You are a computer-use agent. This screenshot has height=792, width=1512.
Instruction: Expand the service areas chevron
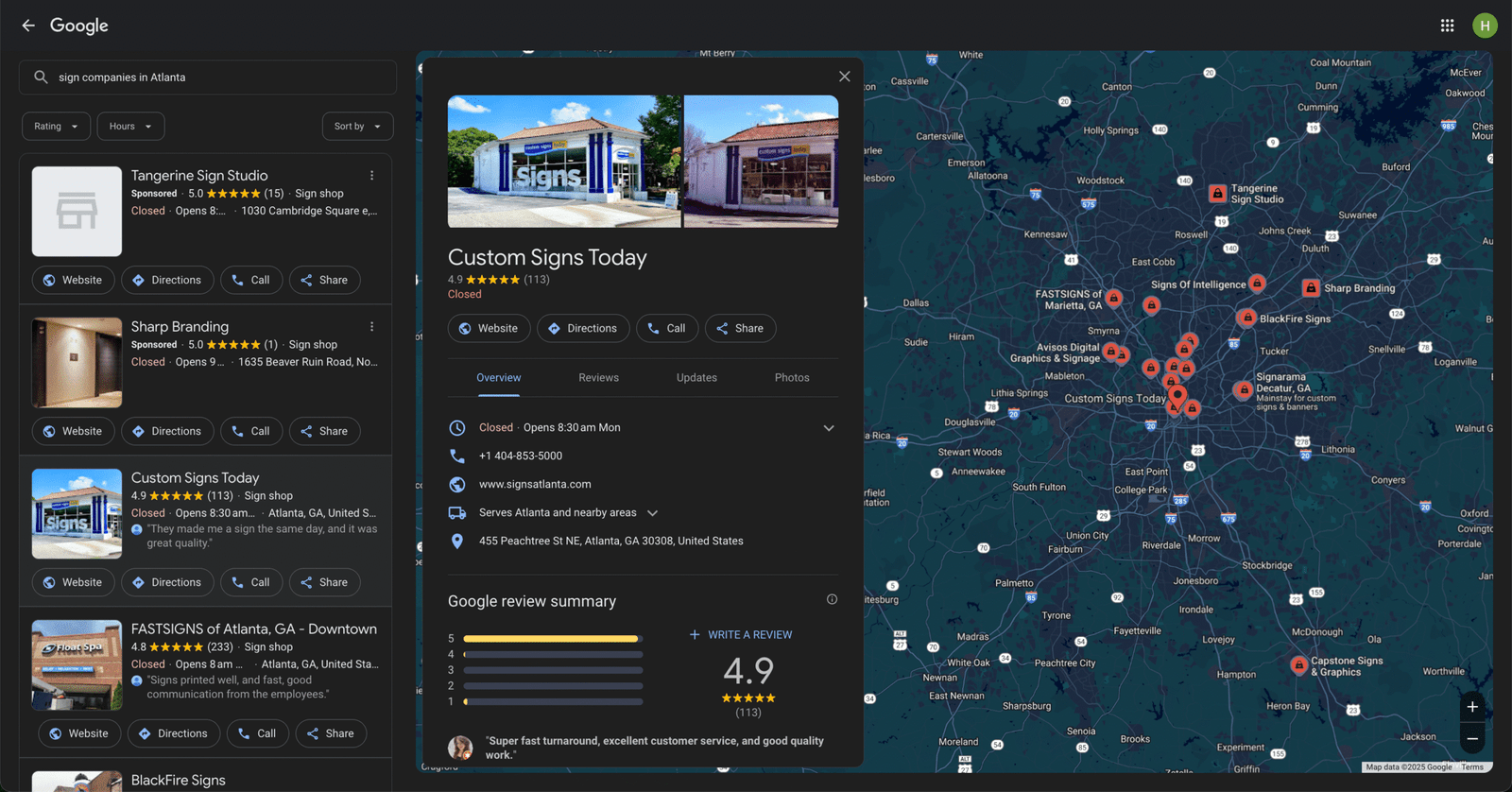pyautogui.click(x=652, y=513)
